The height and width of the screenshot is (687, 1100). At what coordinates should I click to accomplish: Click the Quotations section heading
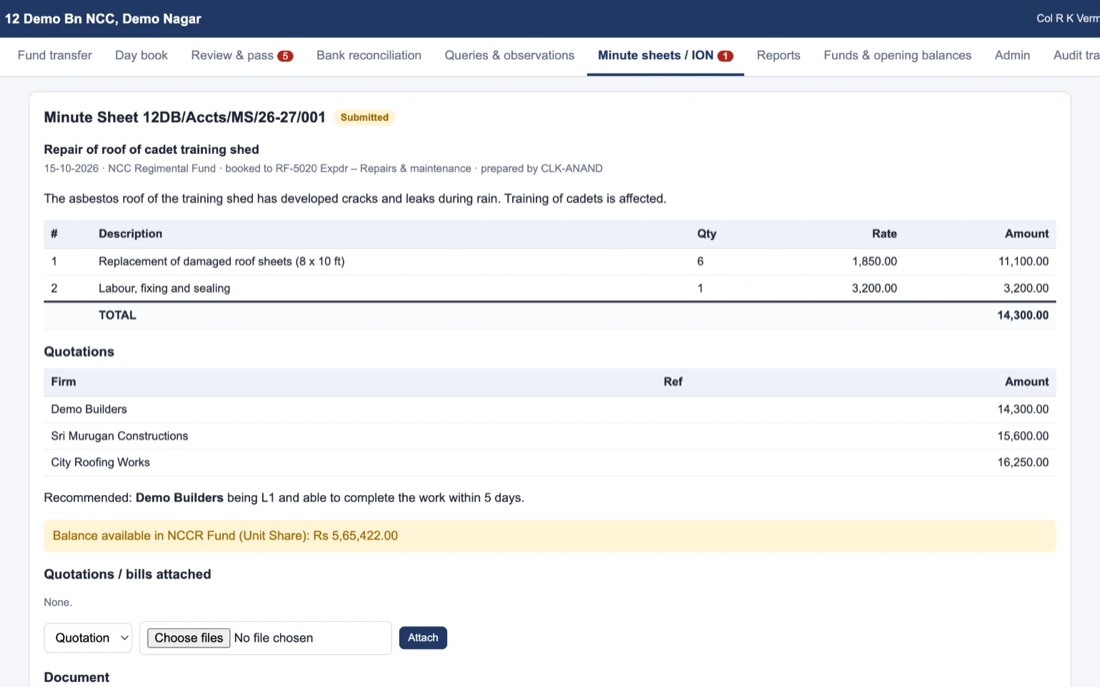point(79,352)
